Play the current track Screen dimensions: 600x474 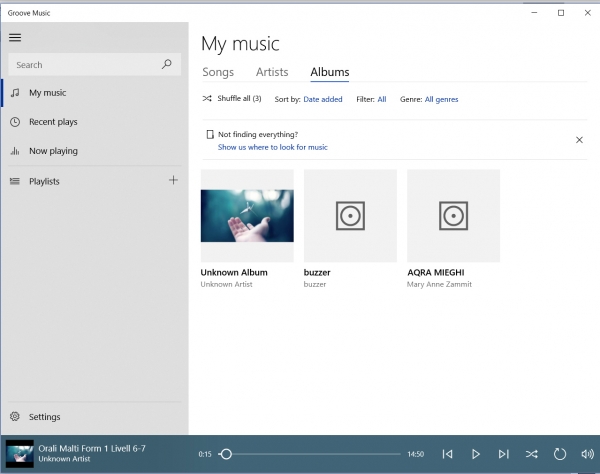click(476, 454)
